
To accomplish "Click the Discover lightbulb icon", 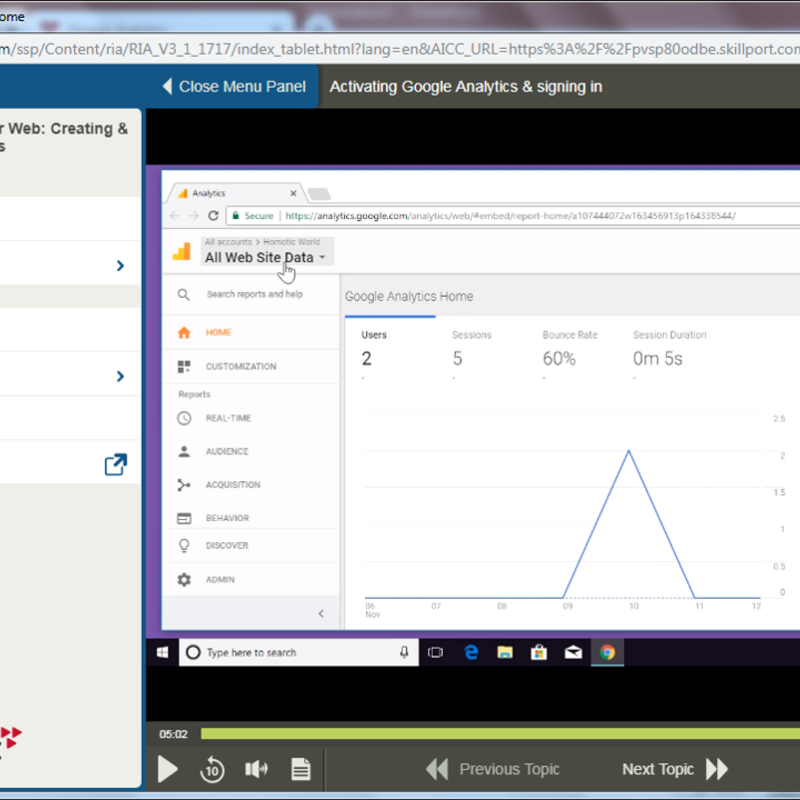I will 184,545.
